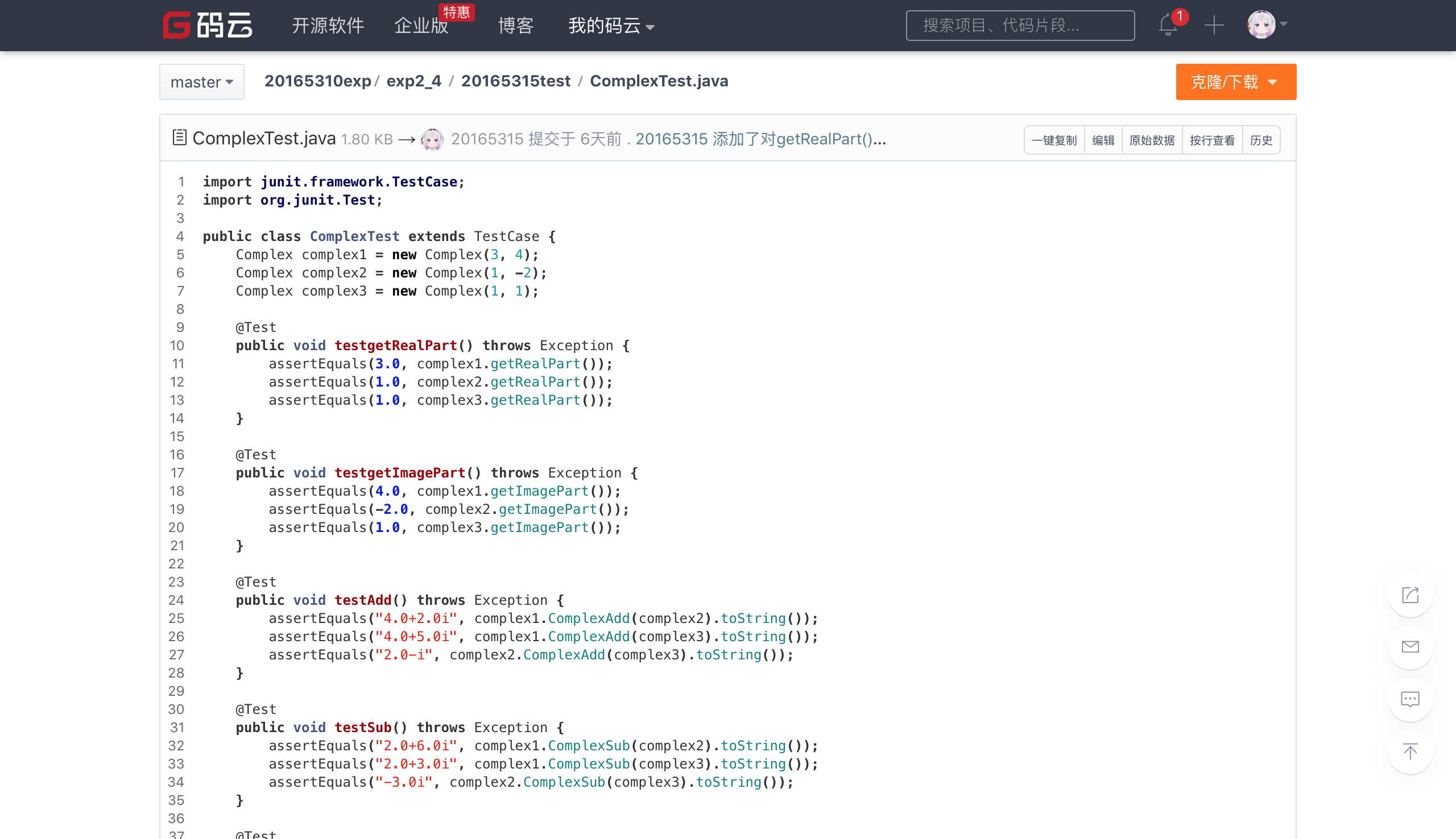Image resolution: width=1456 pixels, height=839 pixels.
Task: Open the comment bubble floating icon
Action: tap(1410, 700)
